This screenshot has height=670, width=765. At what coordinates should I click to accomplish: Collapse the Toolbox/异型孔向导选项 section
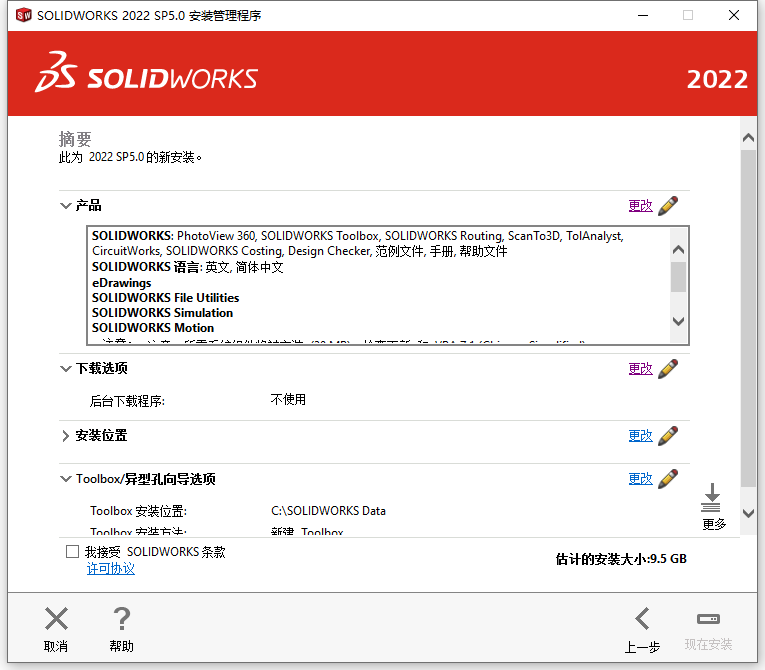[65, 479]
